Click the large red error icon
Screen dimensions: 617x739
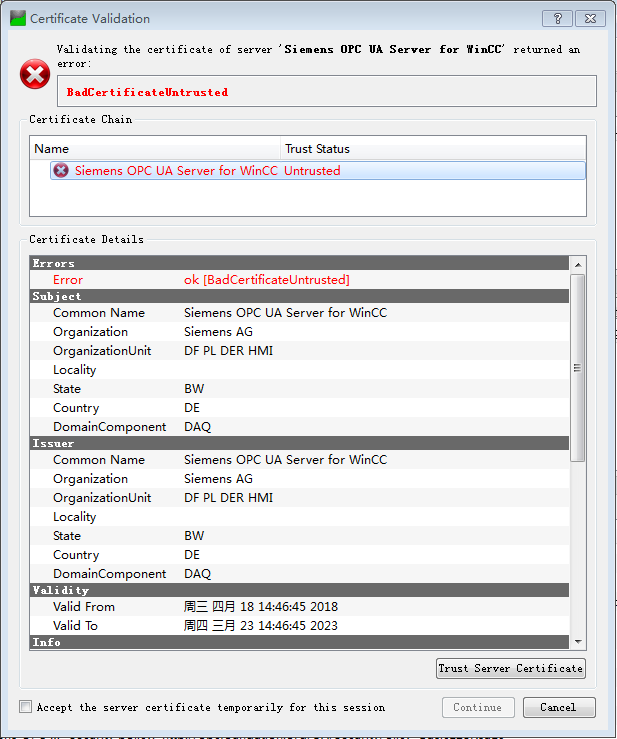[35, 74]
